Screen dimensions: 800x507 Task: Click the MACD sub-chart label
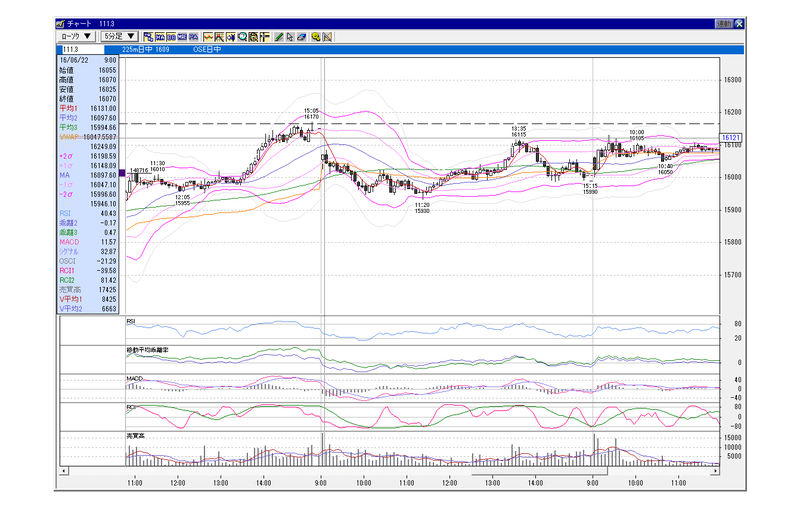pos(134,379)
